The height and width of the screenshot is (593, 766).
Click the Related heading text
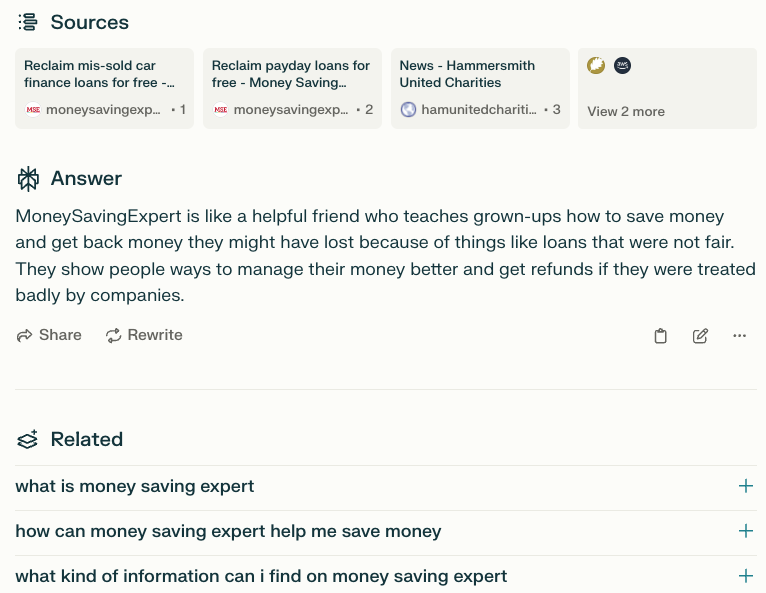pyautogui.click(x=87, y=440)
